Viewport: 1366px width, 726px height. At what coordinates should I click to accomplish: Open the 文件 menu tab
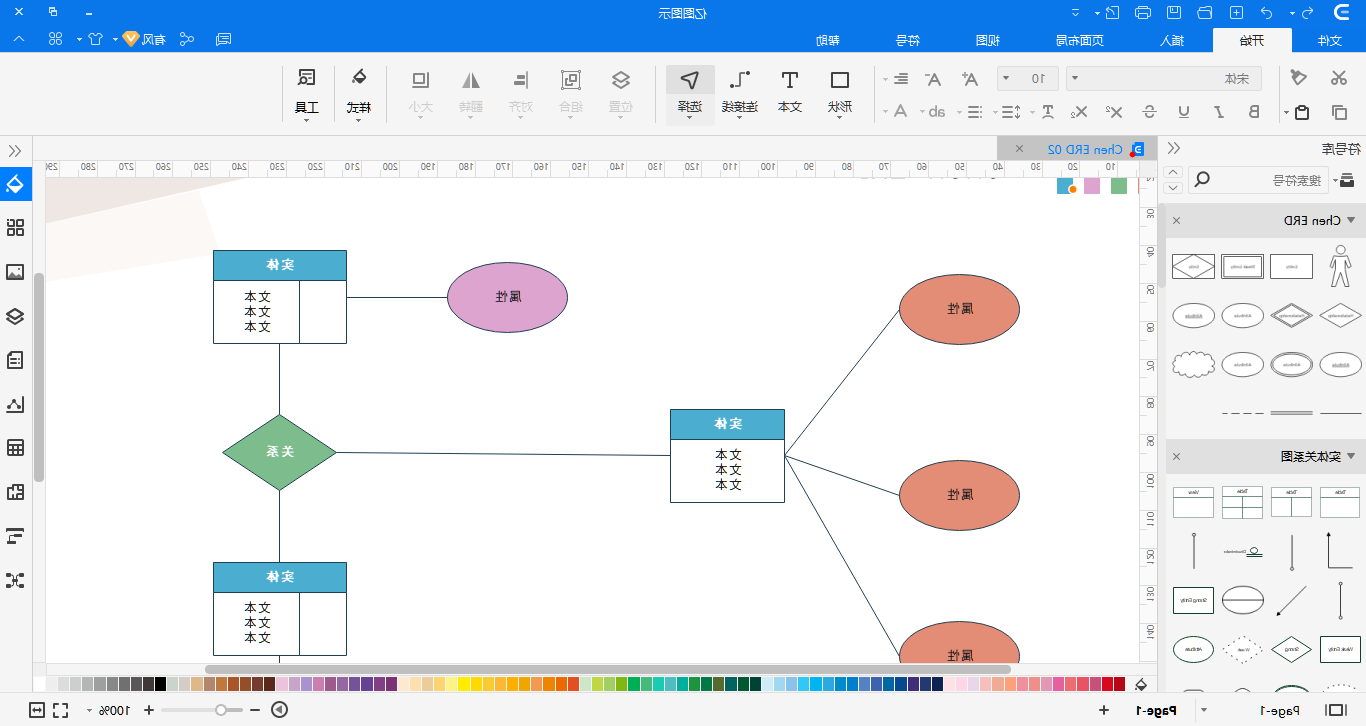coord(1329,41)
